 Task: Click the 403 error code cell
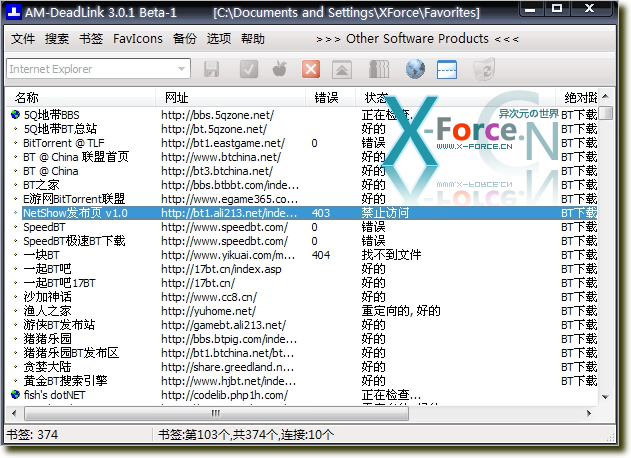[x=321, y=213]
